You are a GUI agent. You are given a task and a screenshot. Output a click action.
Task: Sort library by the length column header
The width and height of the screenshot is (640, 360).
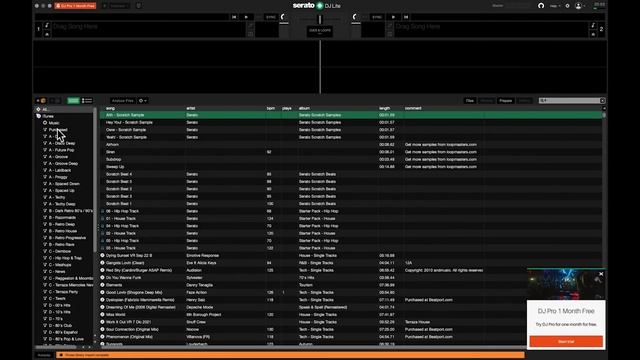click(384, 108)
